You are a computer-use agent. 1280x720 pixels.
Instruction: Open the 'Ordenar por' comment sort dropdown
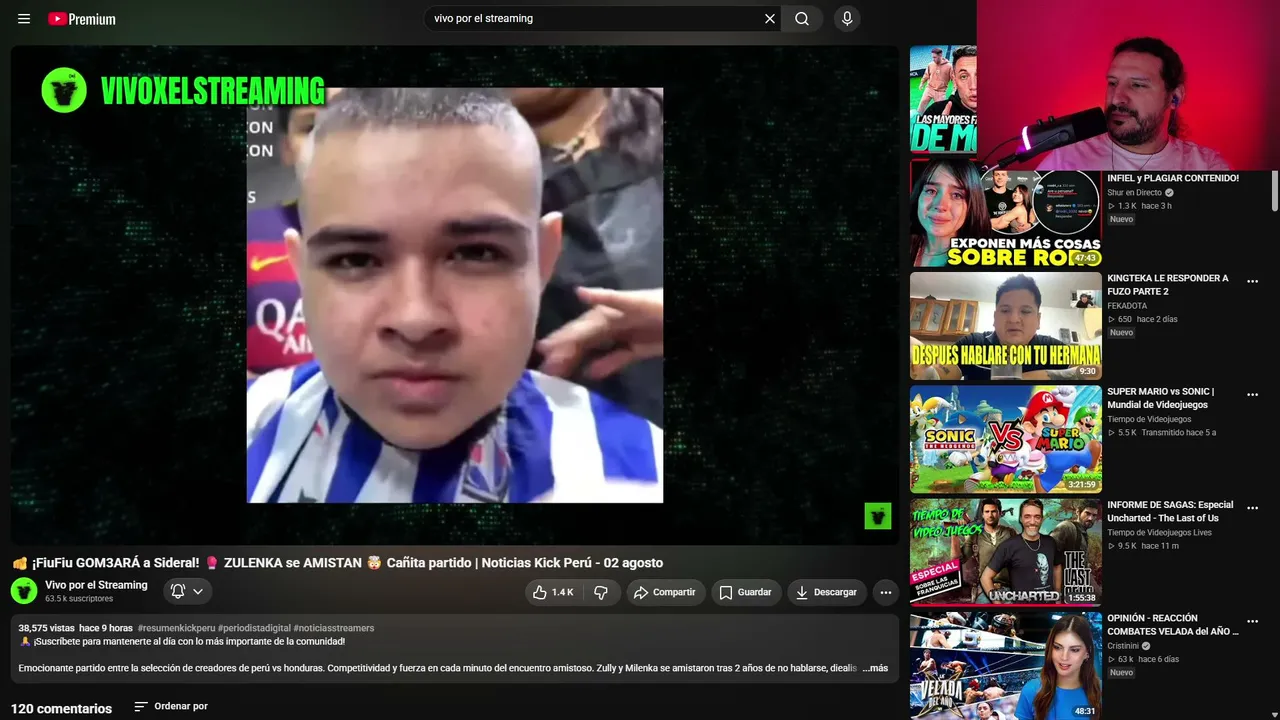(171, 706)
